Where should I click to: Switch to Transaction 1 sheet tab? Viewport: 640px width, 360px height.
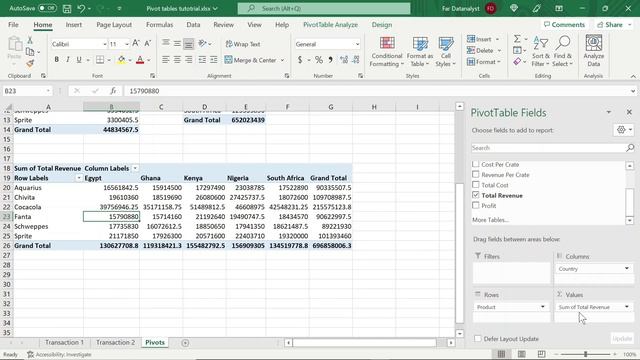coord(64,342)
